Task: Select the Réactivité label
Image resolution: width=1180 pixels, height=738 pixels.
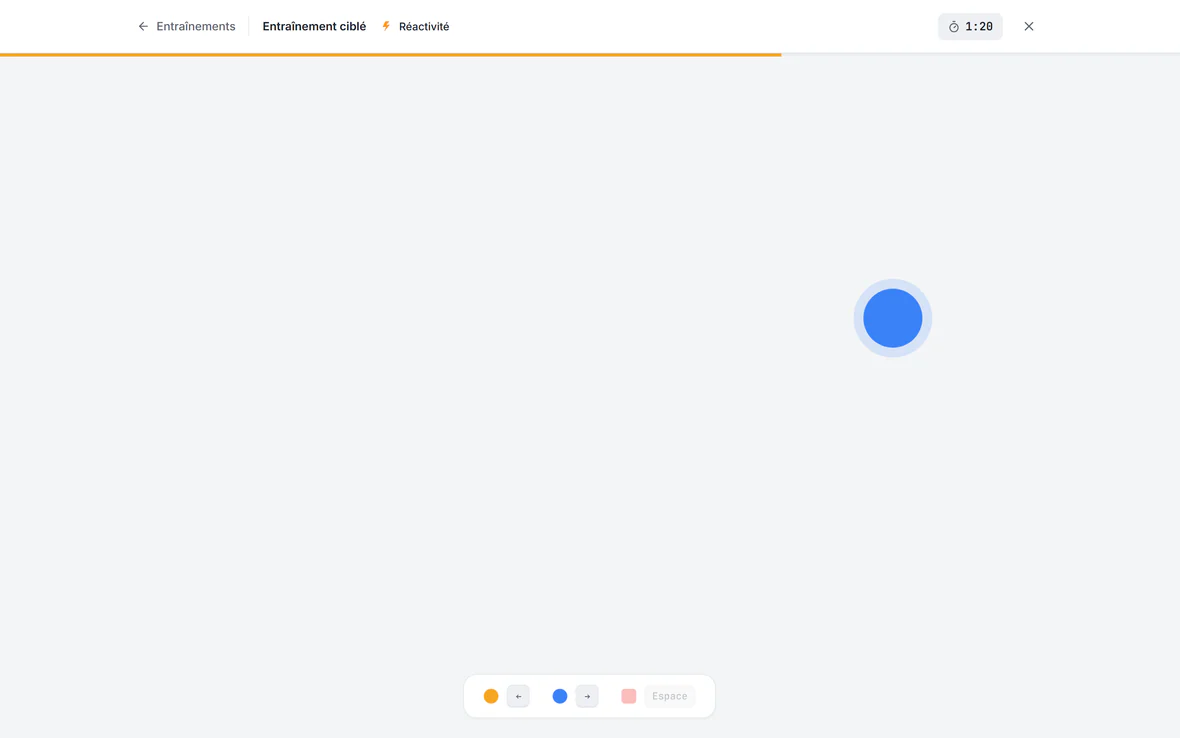Action: 424,26
